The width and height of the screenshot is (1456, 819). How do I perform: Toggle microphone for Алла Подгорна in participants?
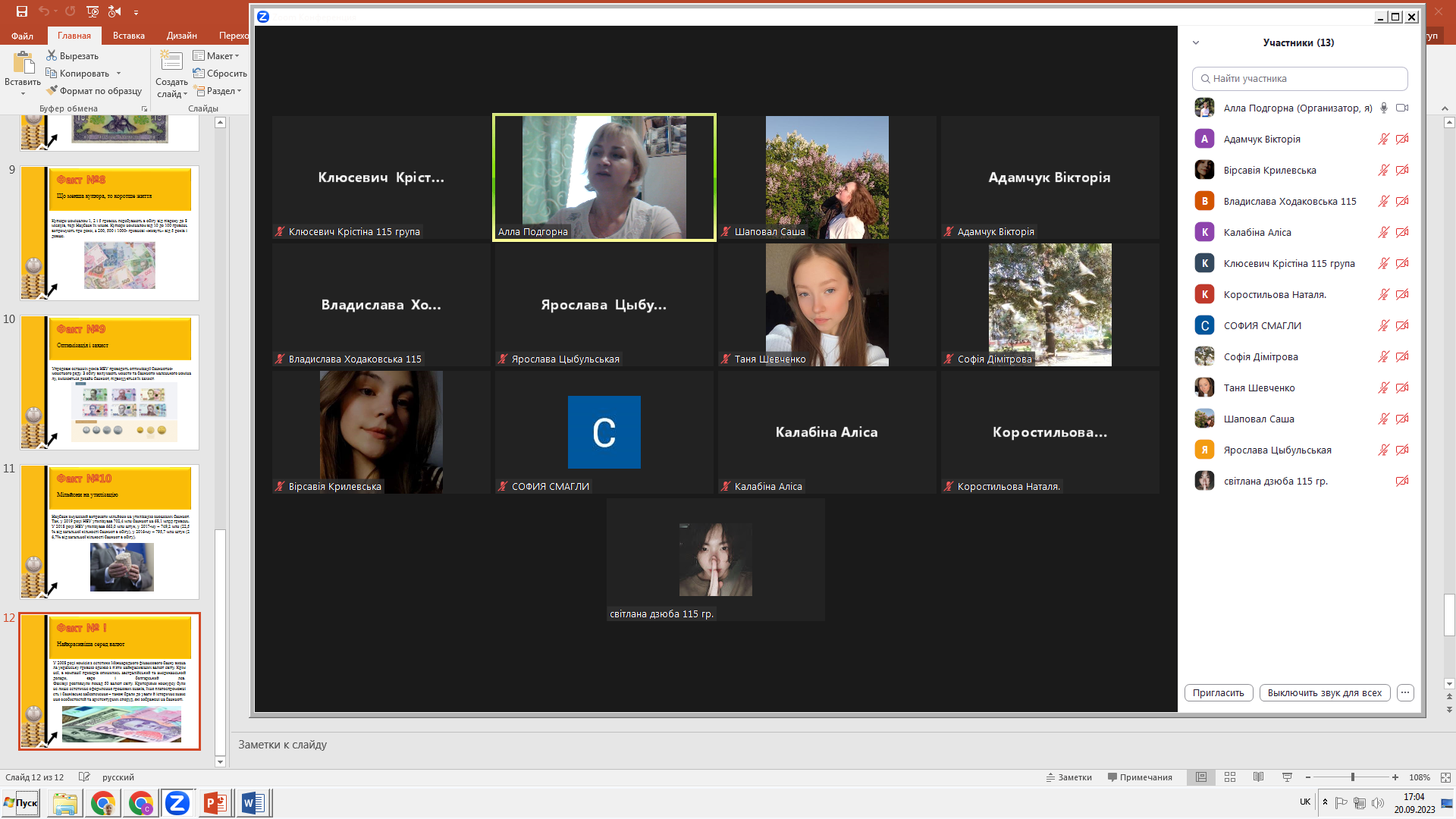(1384, 108)
